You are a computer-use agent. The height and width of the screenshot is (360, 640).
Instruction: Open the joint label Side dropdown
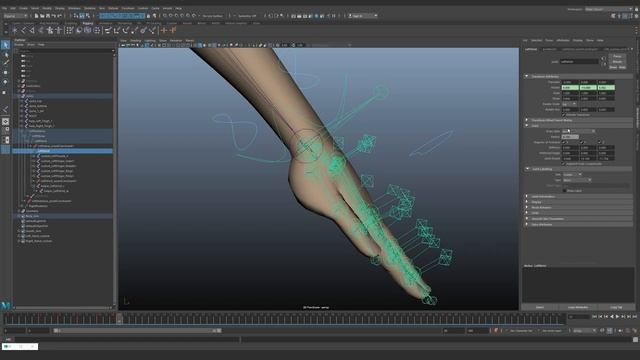click(572, 174)
